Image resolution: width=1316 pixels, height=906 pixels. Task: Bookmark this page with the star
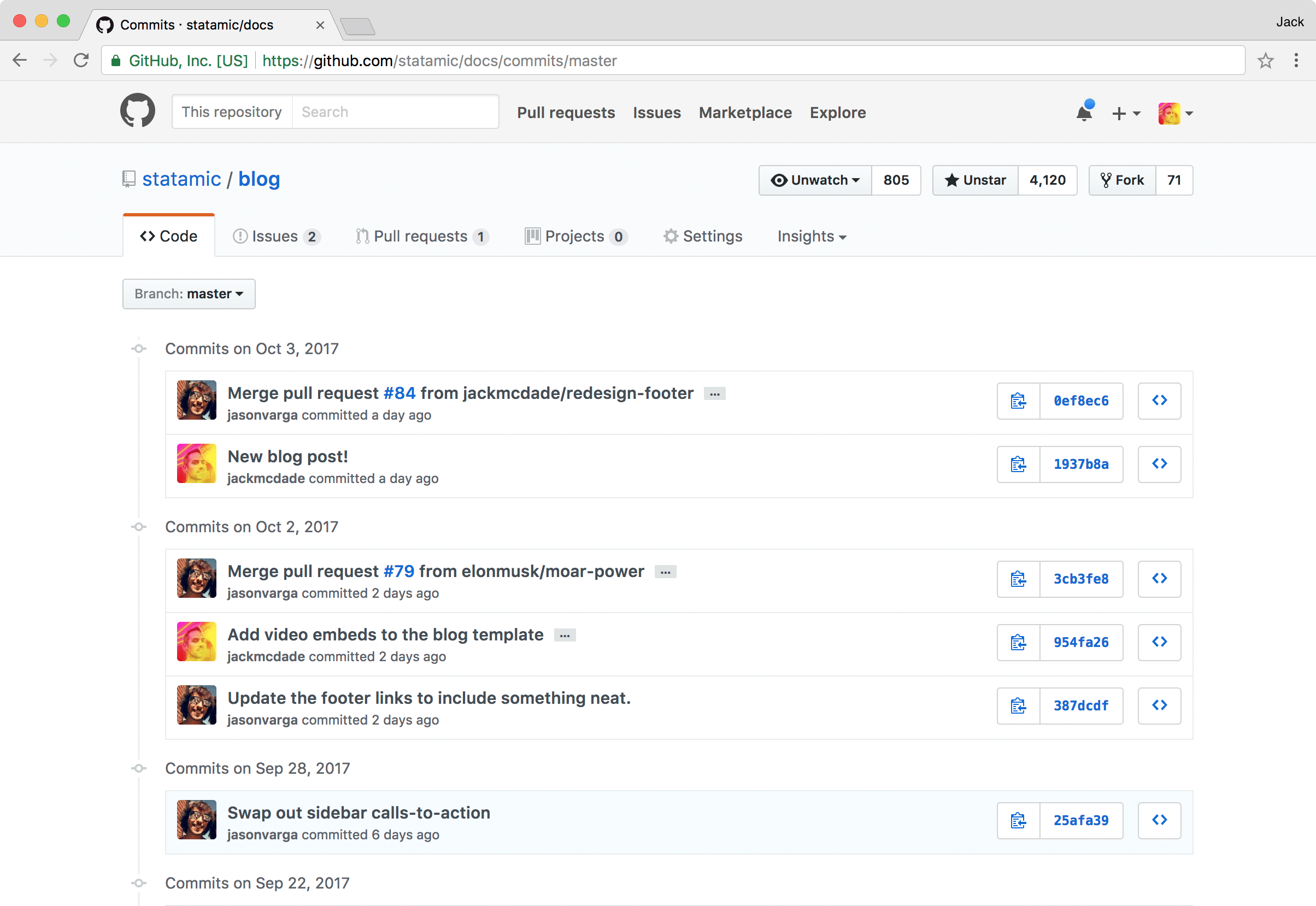[x=1266, y=60]
